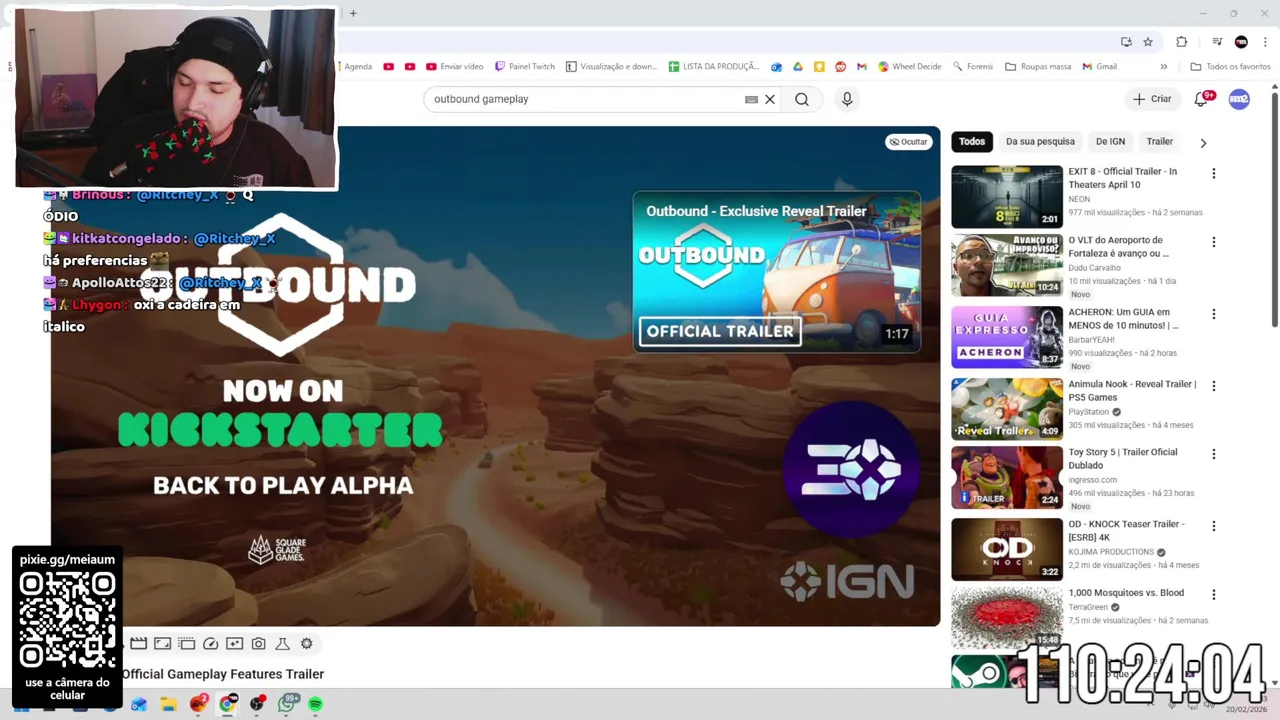The height and width of the screenshot is (720, 1280).
Task: Open the Google Keep bookmark icon
Action: tap(819, 67)
